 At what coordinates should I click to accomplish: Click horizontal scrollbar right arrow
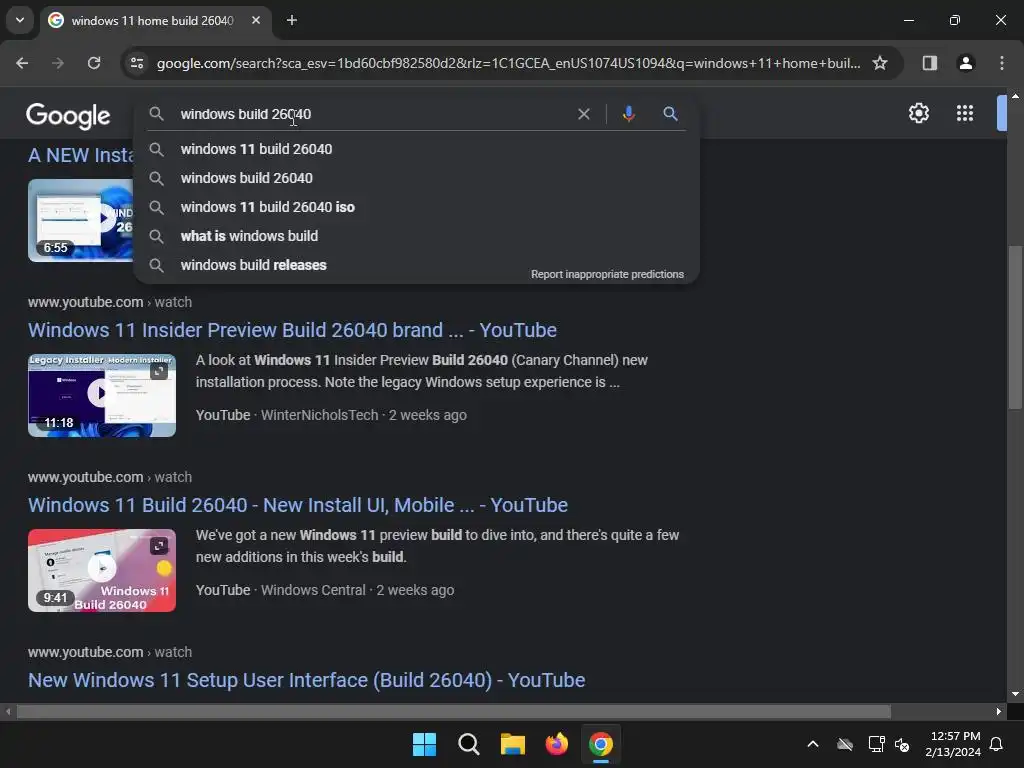tap(999, 712)
